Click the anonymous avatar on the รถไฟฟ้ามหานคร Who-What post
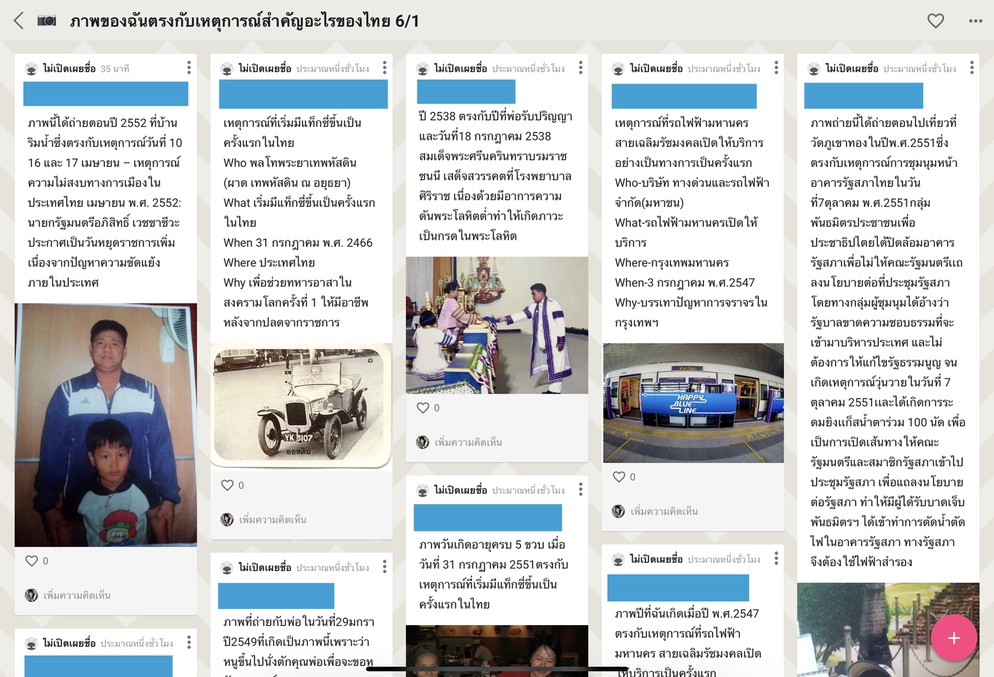 (619, 68)
